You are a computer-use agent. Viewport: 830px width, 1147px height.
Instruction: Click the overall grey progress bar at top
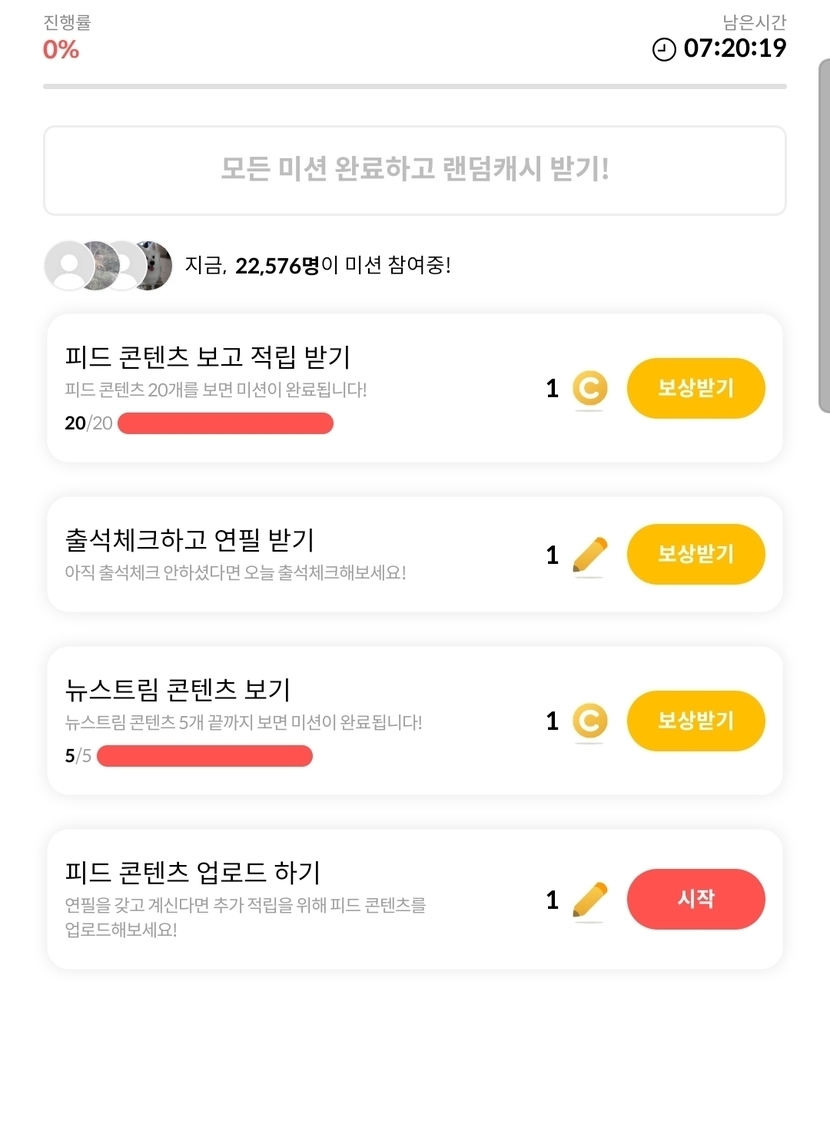(x=414, y=87)
